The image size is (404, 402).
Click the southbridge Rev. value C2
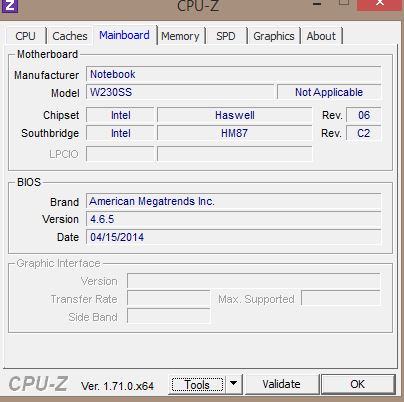tap(364, 133)
